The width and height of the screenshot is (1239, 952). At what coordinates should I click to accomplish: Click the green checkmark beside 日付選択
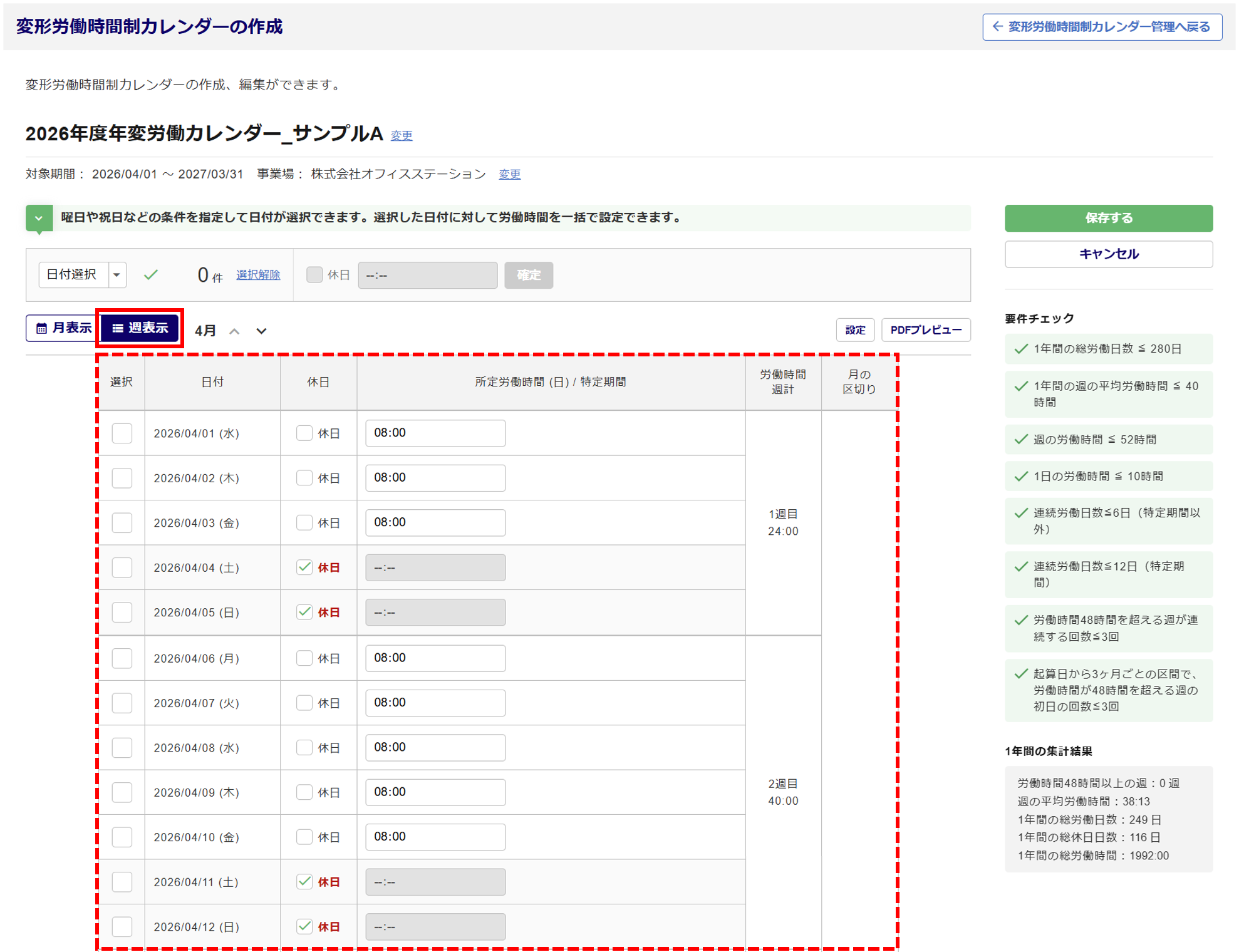151,275
